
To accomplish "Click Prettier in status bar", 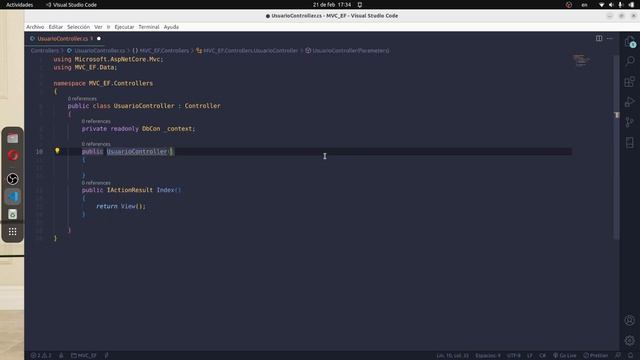I will pyautogui.click(x=596, y=356).
